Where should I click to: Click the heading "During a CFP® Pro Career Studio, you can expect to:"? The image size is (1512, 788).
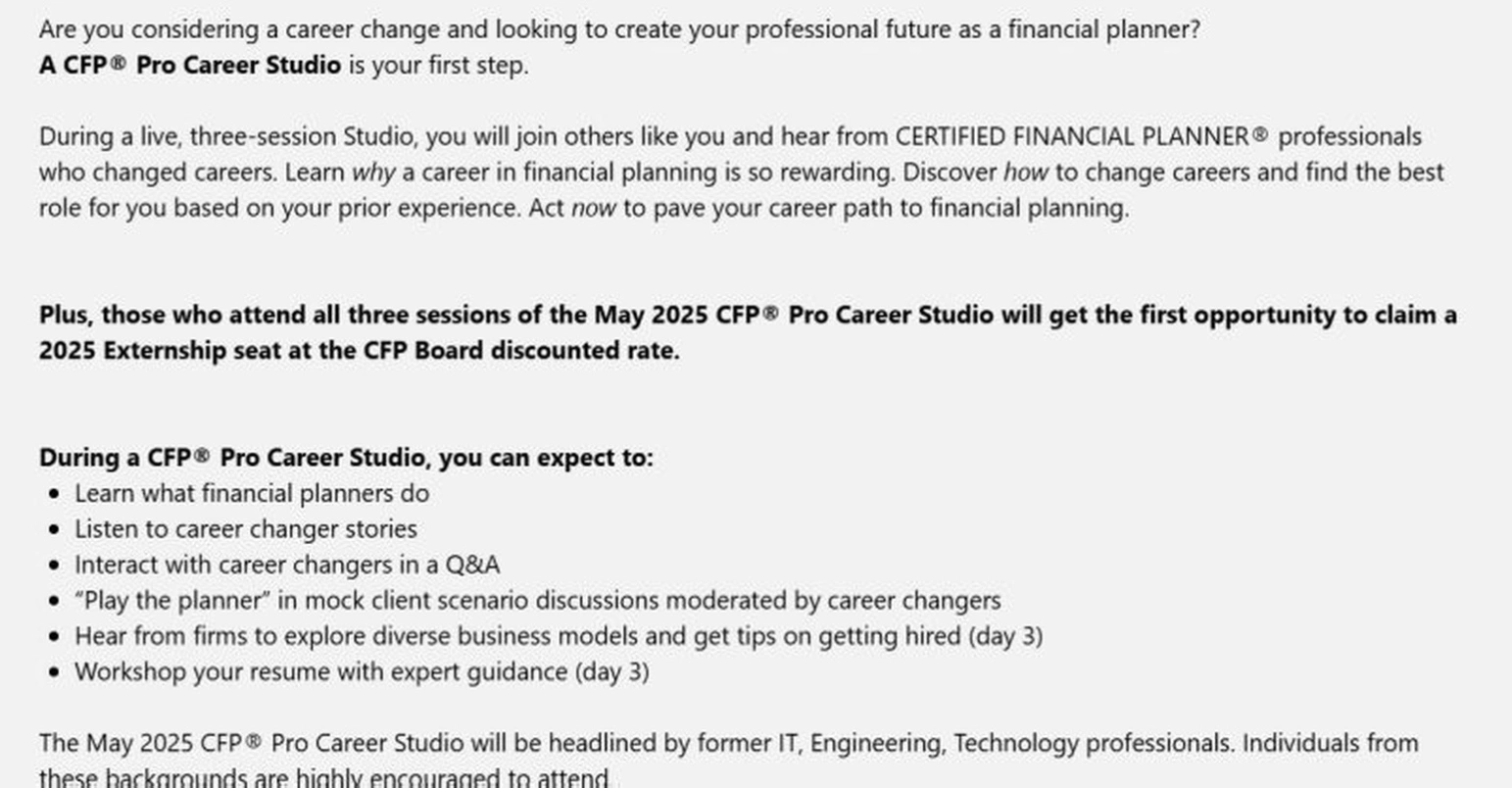pyautogui.click(x=346, y=458)
